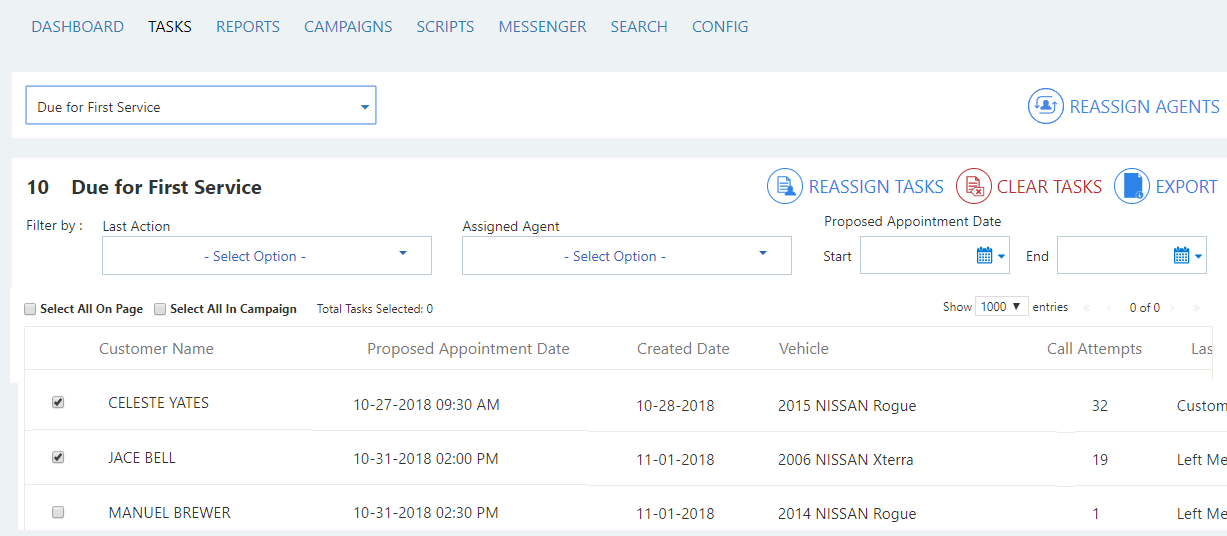Click customer name MANUEL BREWER

pos(169,513)
